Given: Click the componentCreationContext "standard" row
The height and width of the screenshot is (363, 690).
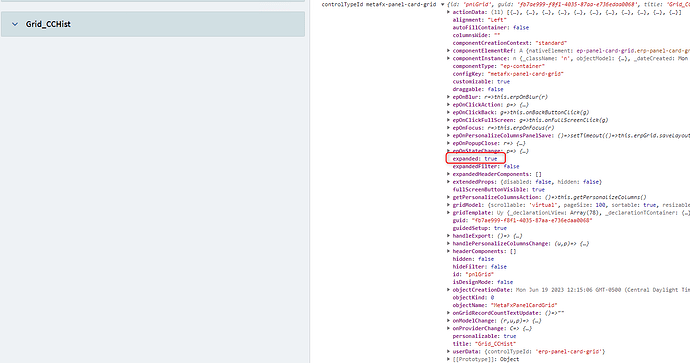Looking at the screenshot, I should pos(510,43).
